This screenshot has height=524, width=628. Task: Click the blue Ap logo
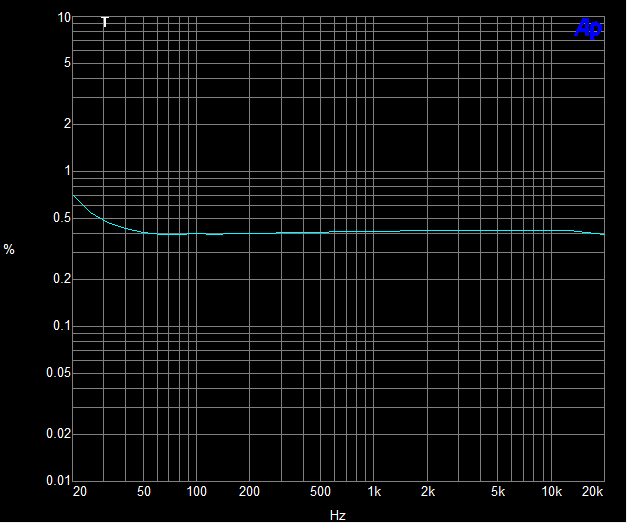click(x=588, y=29)
